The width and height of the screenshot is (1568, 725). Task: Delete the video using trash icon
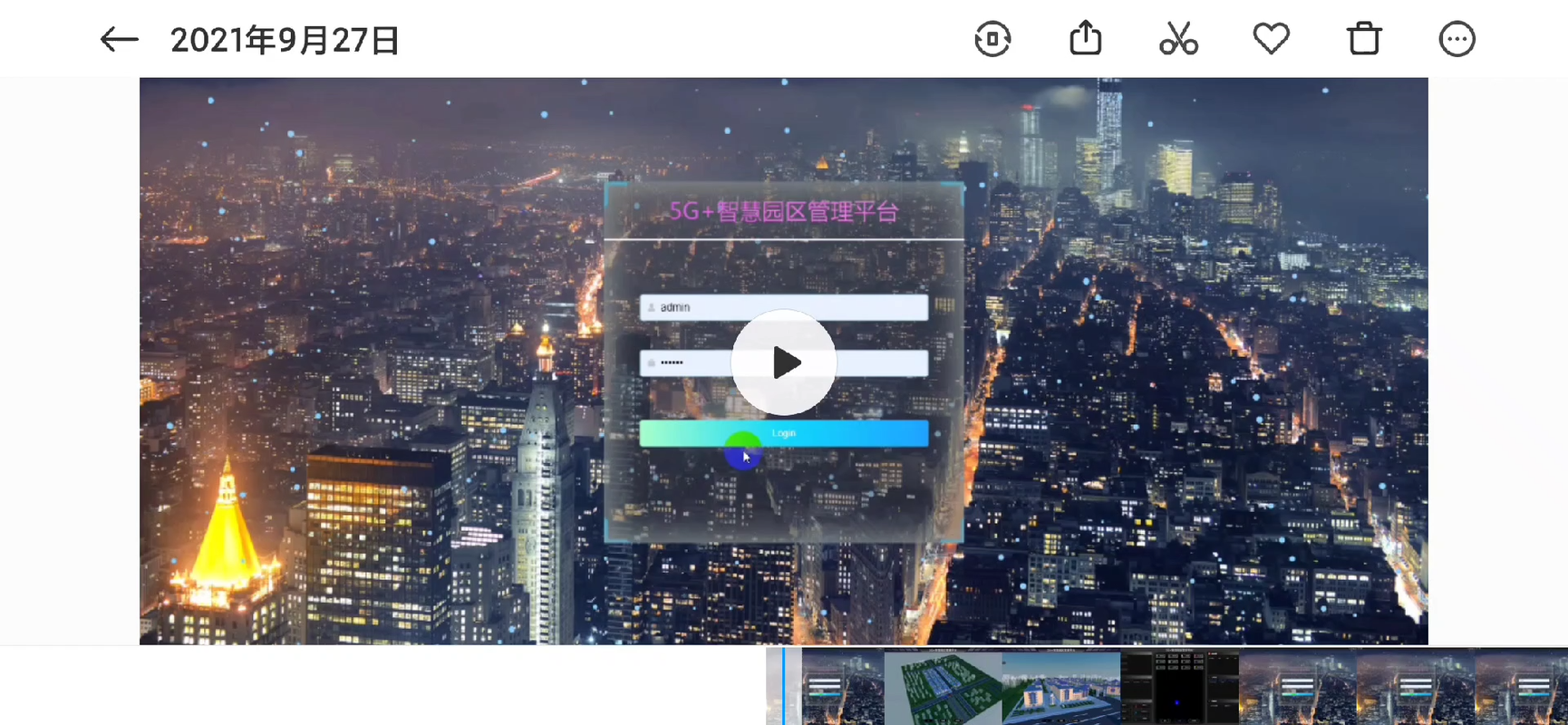tap(1363, 40)
